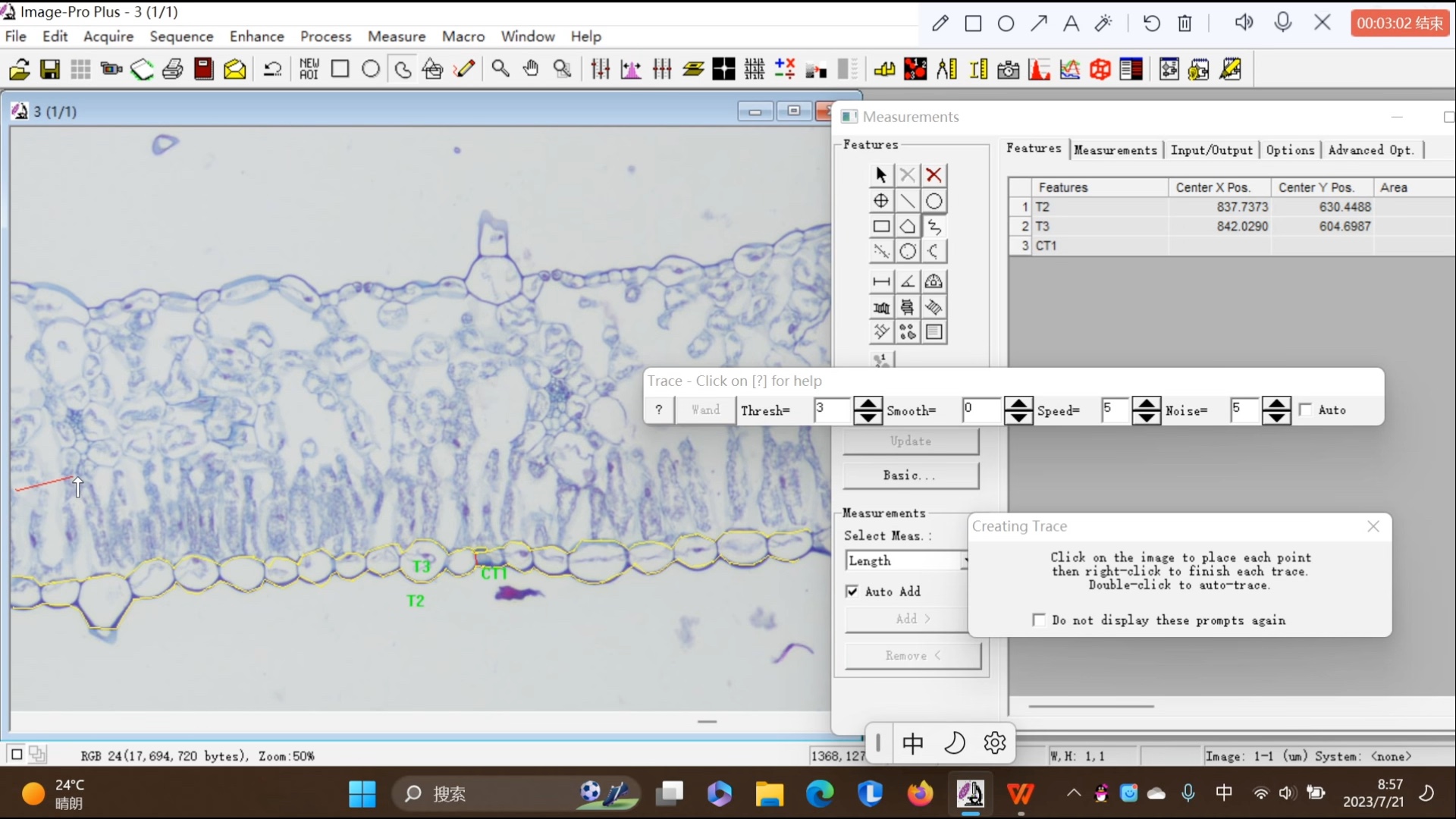The height and width of the screenshot is (819, 1456).
Task: Enable Auto threshold checkbox
Action: click(1306, 409)
